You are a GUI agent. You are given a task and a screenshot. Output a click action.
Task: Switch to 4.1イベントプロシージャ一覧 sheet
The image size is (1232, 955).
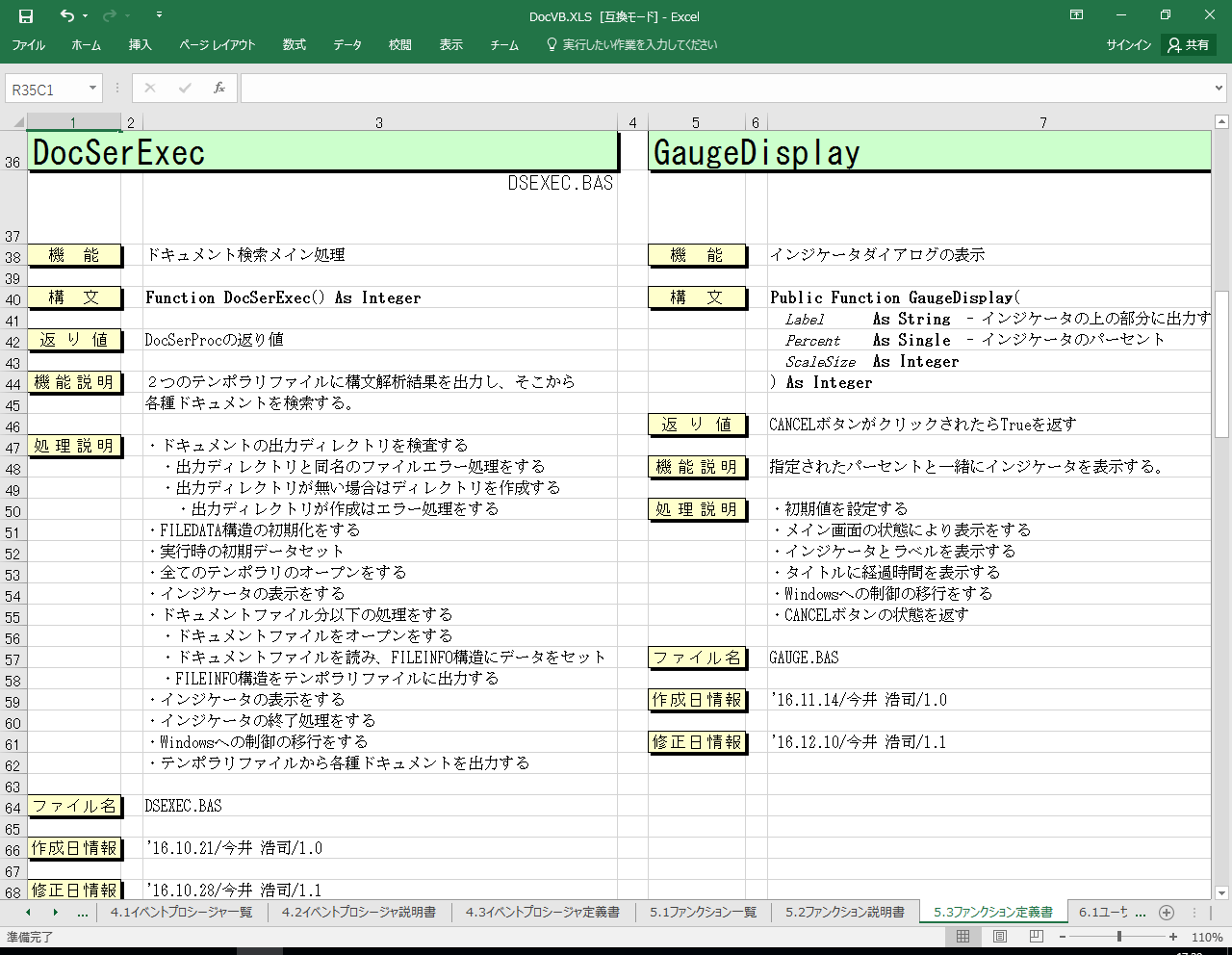(x=181, y=912)
